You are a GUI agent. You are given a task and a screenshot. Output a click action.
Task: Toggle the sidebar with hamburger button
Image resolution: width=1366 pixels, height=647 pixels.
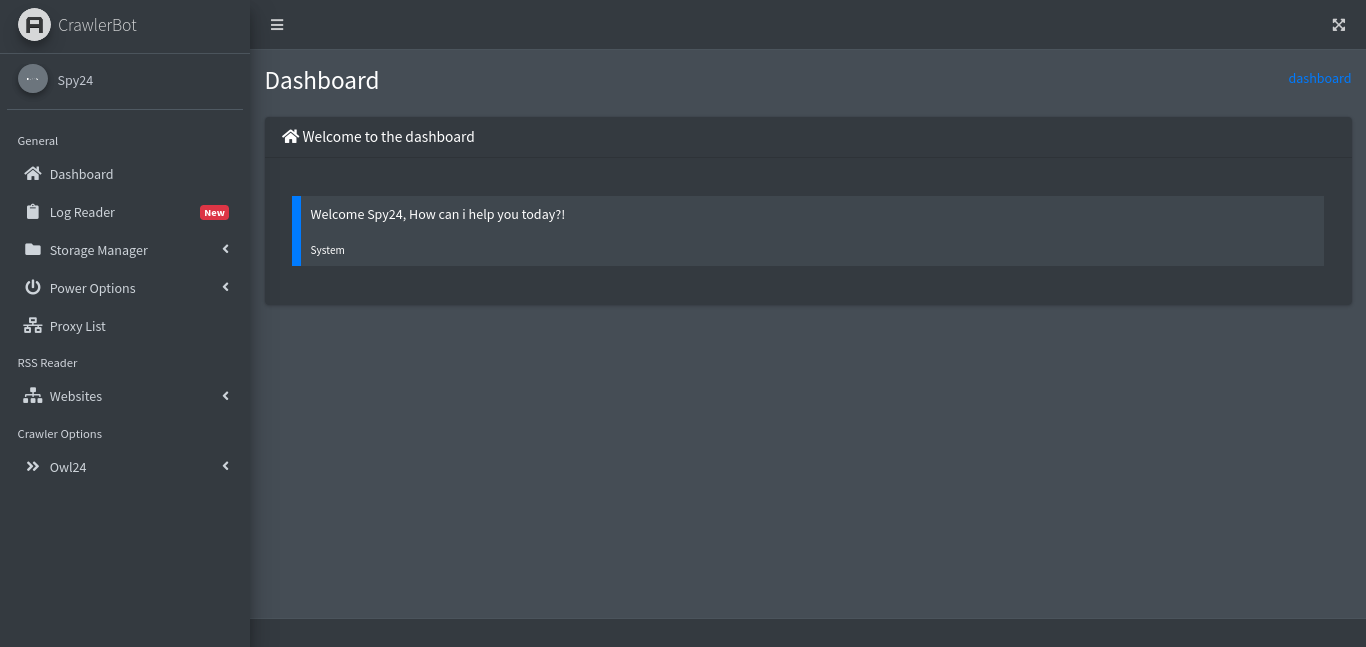click(x=277, y=25)
